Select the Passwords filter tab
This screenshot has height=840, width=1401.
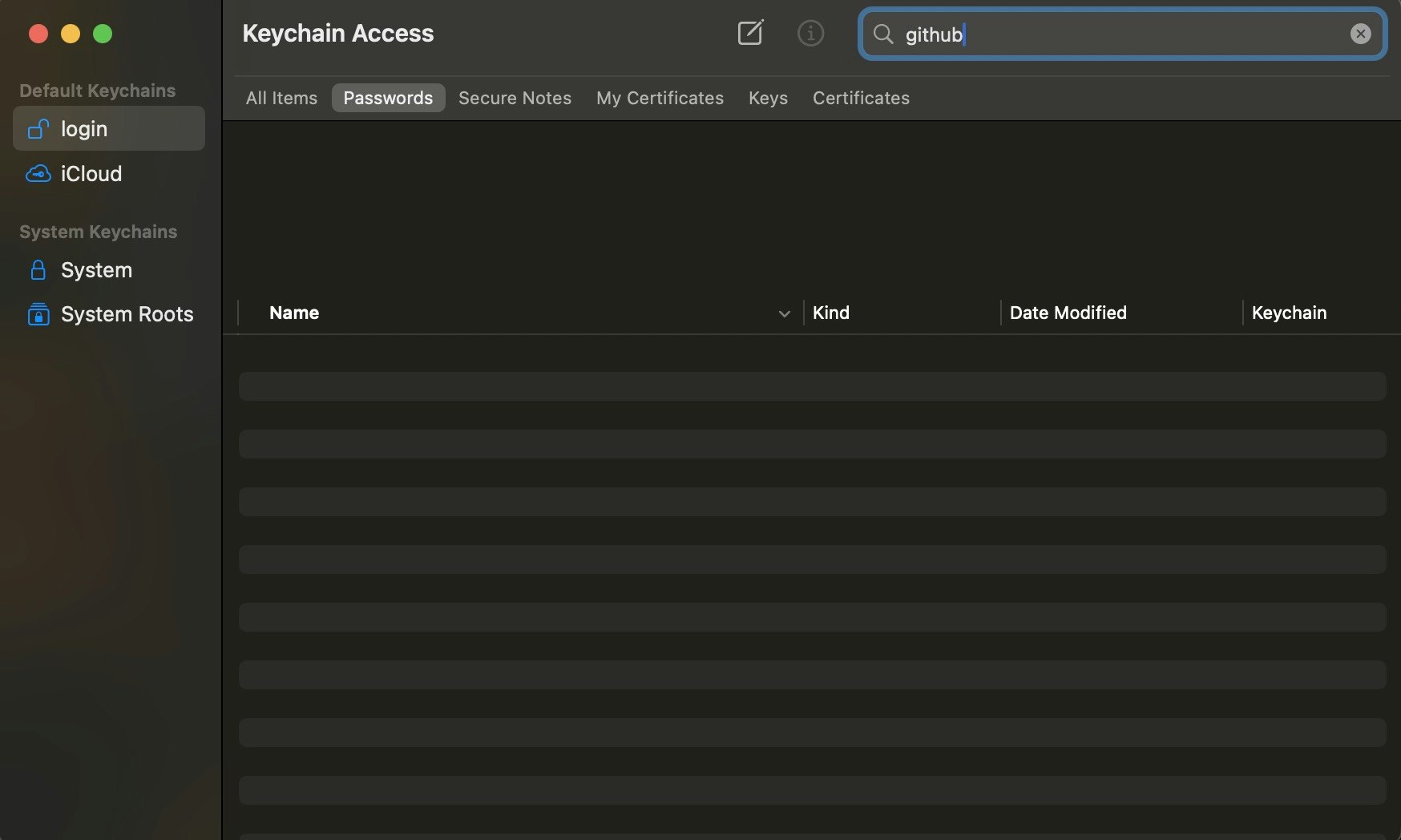click(388, 98)
